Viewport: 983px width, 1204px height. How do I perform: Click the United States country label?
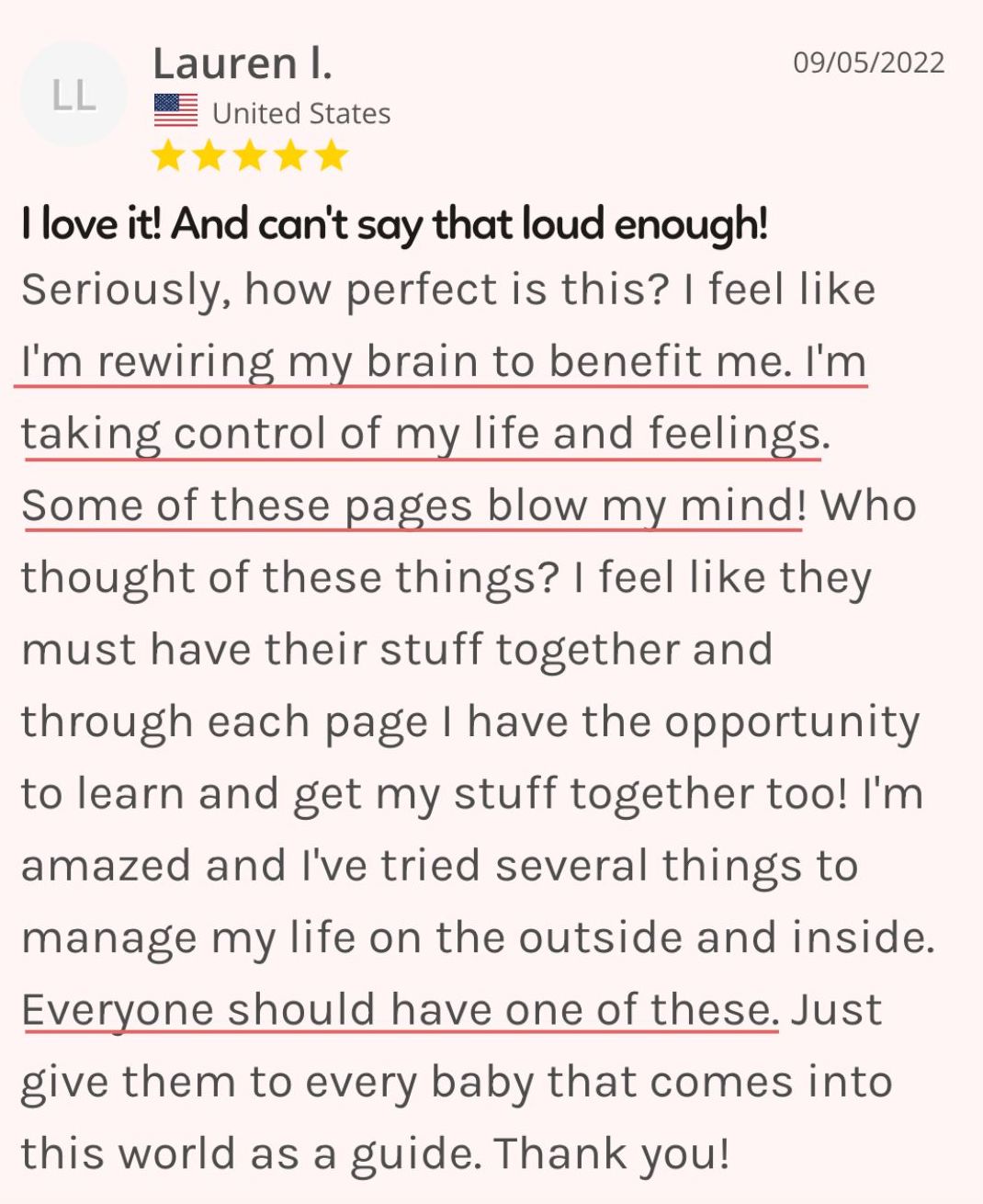[301, 113]
